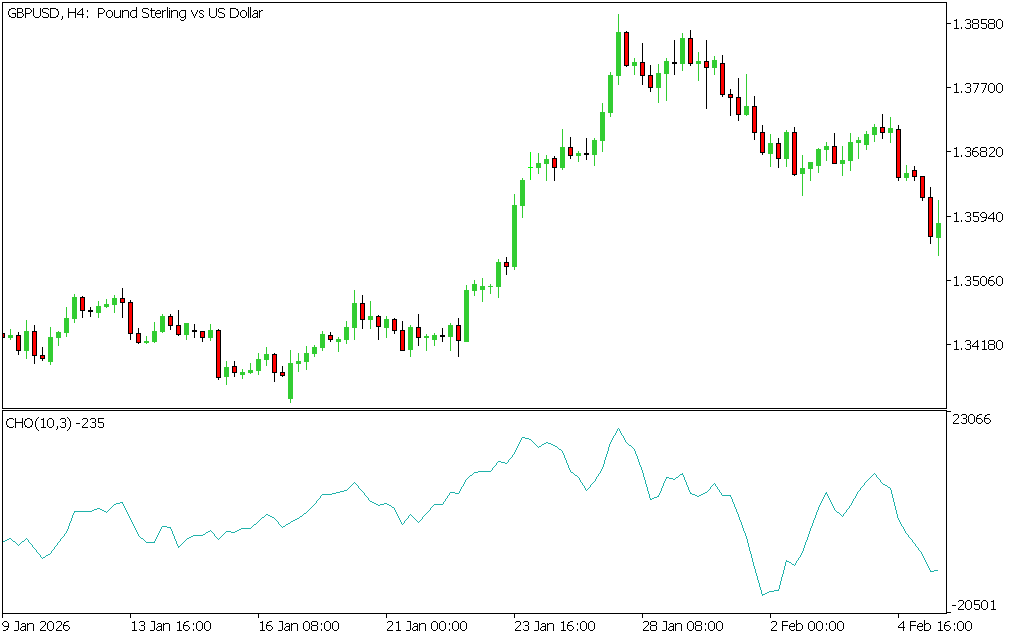The width and height of the screenshot is (1024, 640).
Task: Select the 23 Jan 16:00 time label
Action: pos(555,626)
